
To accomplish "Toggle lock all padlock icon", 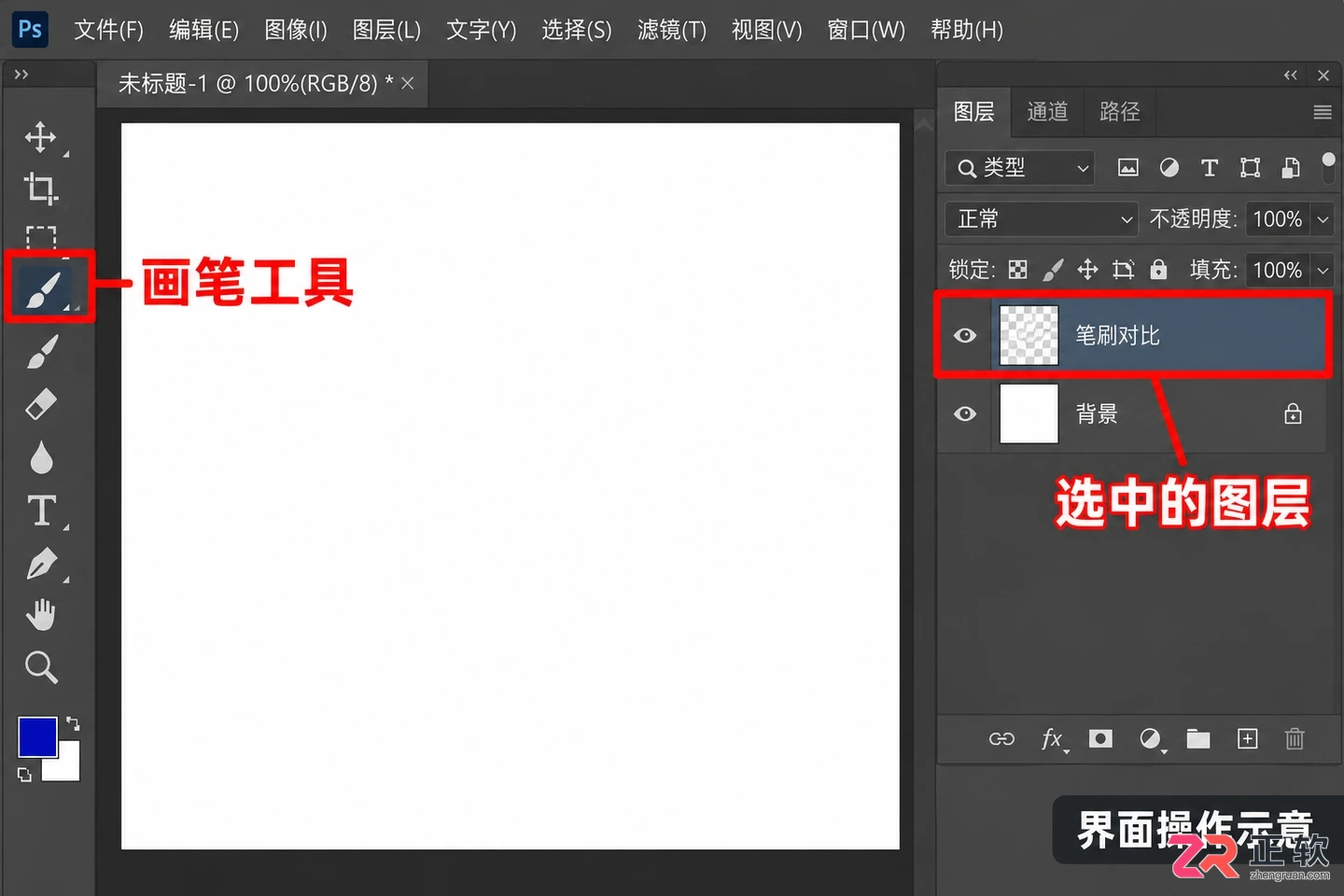I will pos(1158,270).
